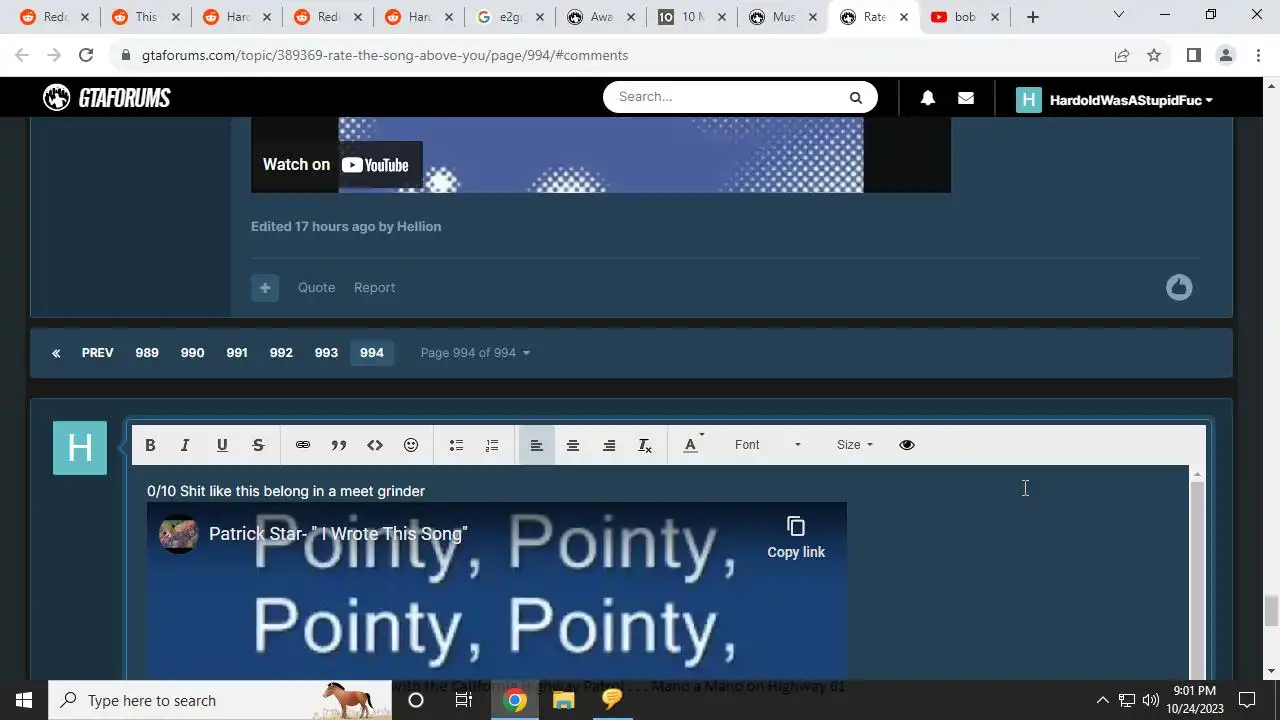1280x720 pixels.
Task: Go to page 989
Action: pos(147,353)
